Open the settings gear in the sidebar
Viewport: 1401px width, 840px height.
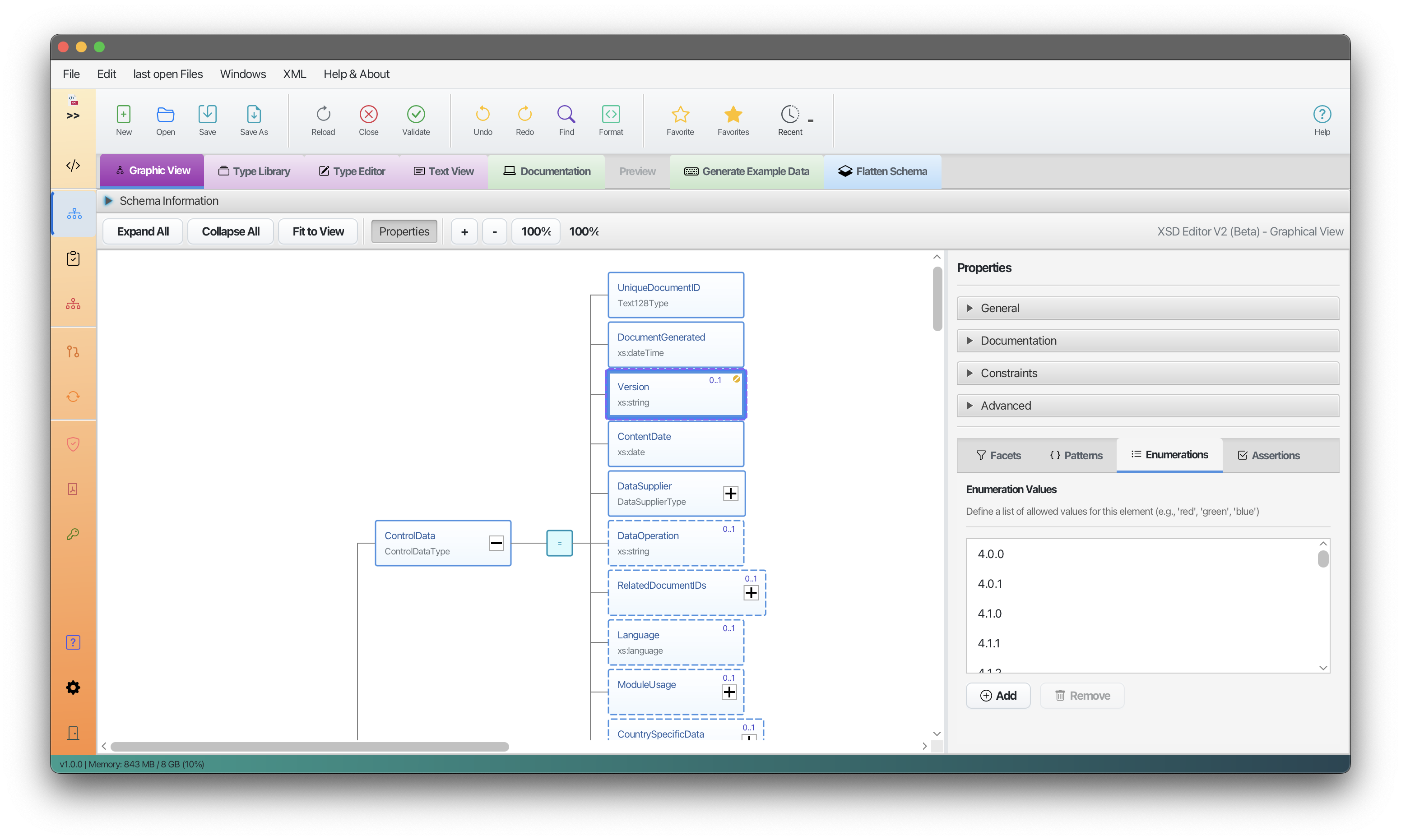tap(73, 687)
